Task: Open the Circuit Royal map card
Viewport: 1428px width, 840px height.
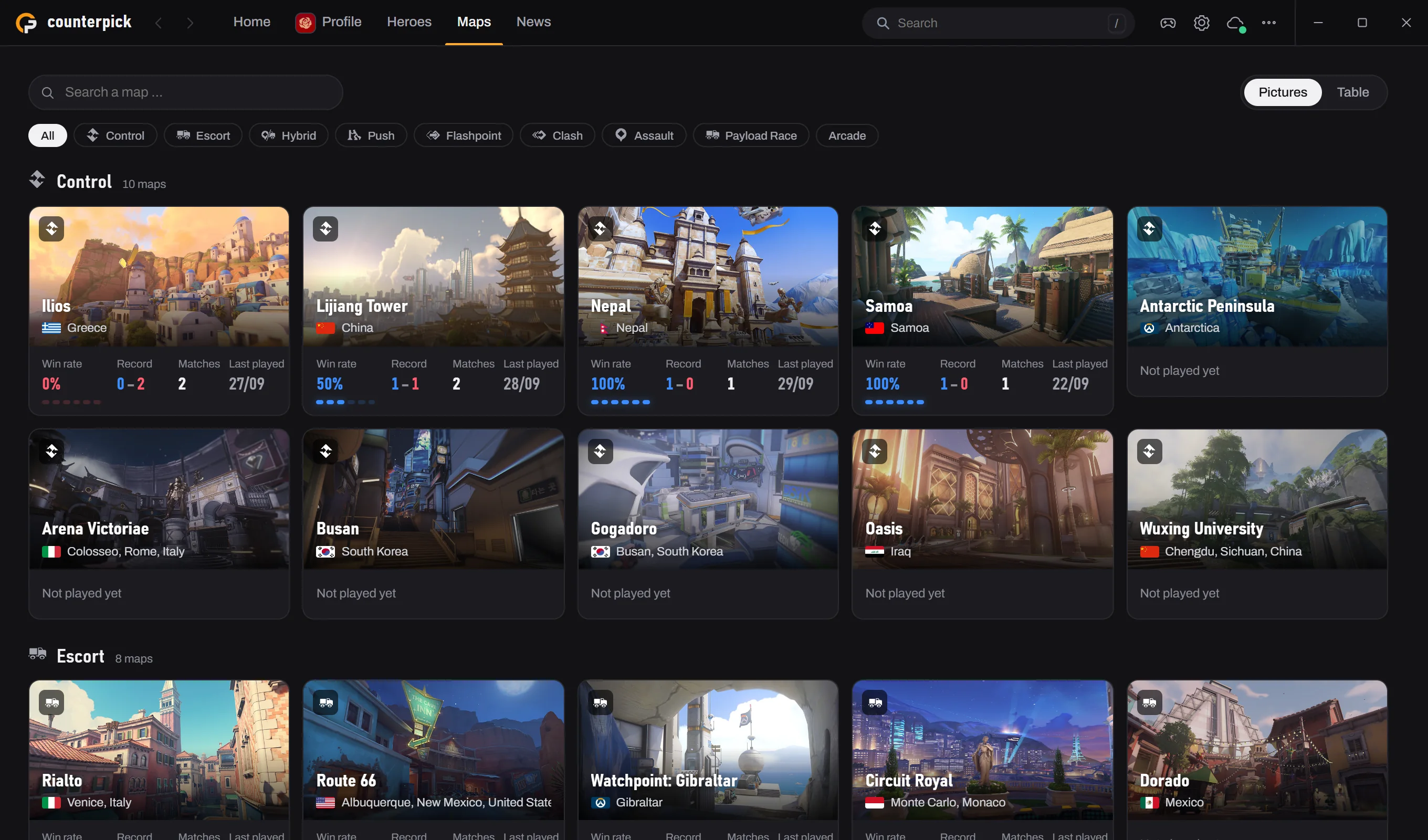Action: click(x=983, y=760)
